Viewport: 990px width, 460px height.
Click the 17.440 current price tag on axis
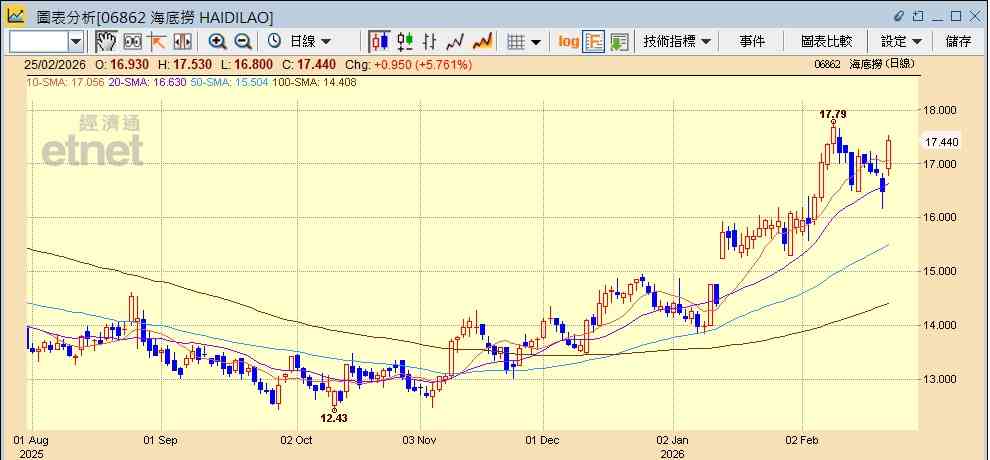(x=941, y=143)
